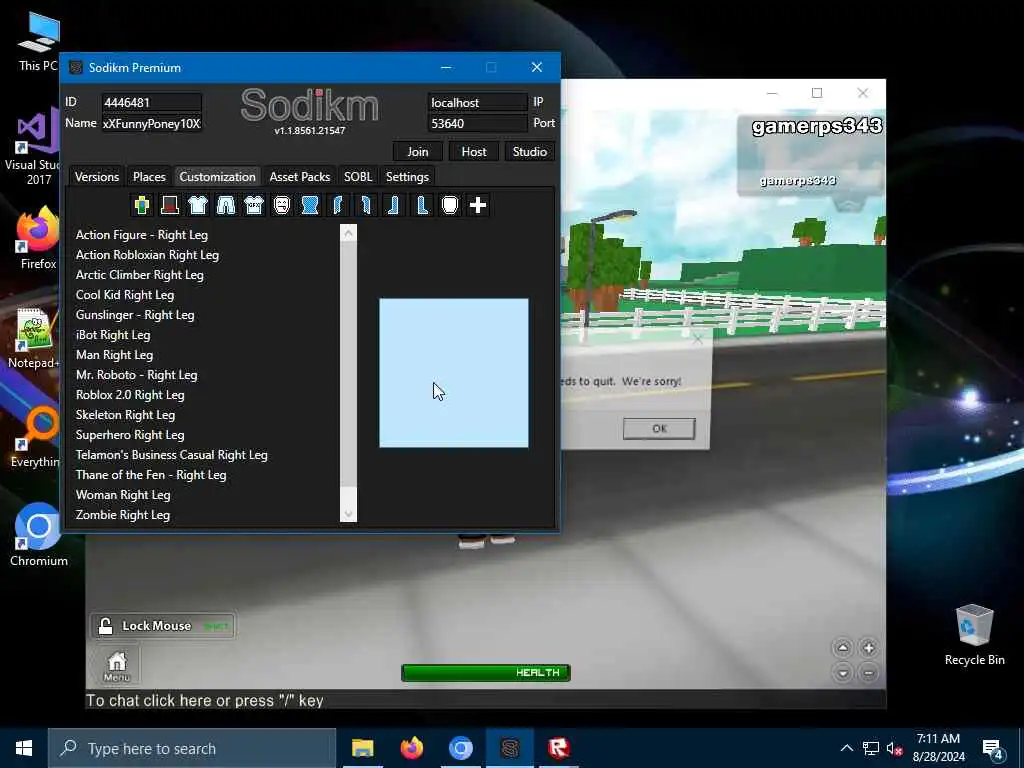Image resolution: width=1024 pixels, height=768 pixels.
Task: Click the light blue preview box
Action: tap(454, 373)
